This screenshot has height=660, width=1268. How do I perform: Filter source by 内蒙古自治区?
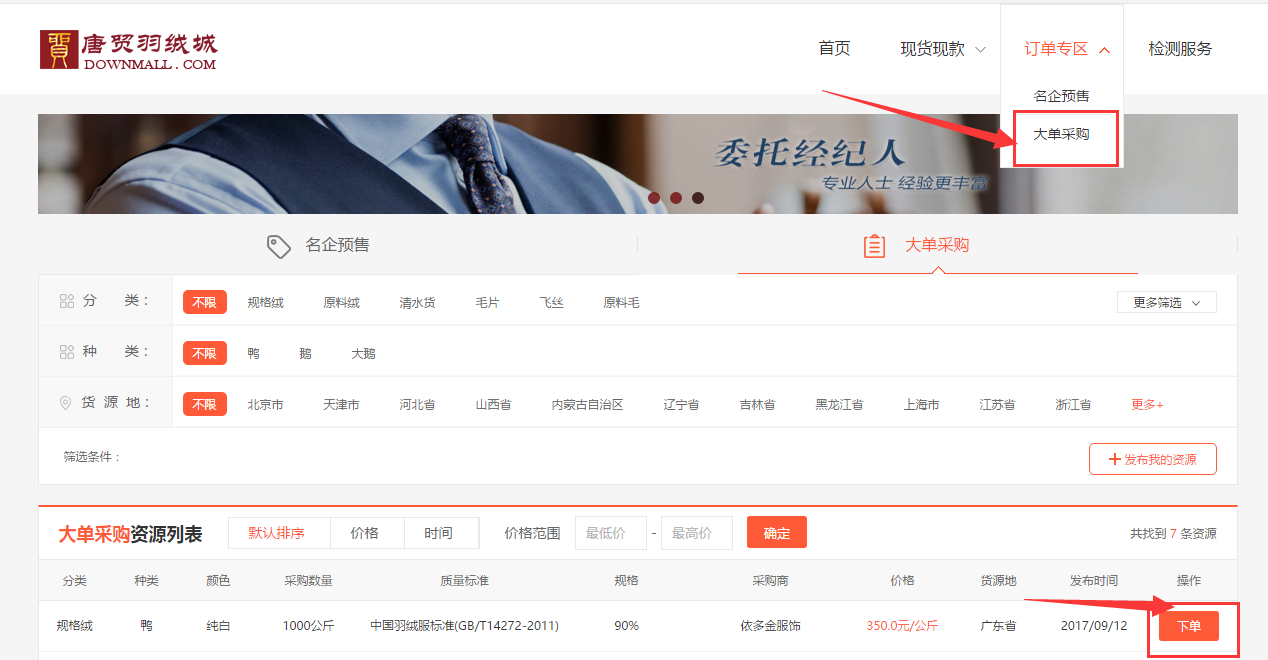pyautogui.click(x=588, y=404)
